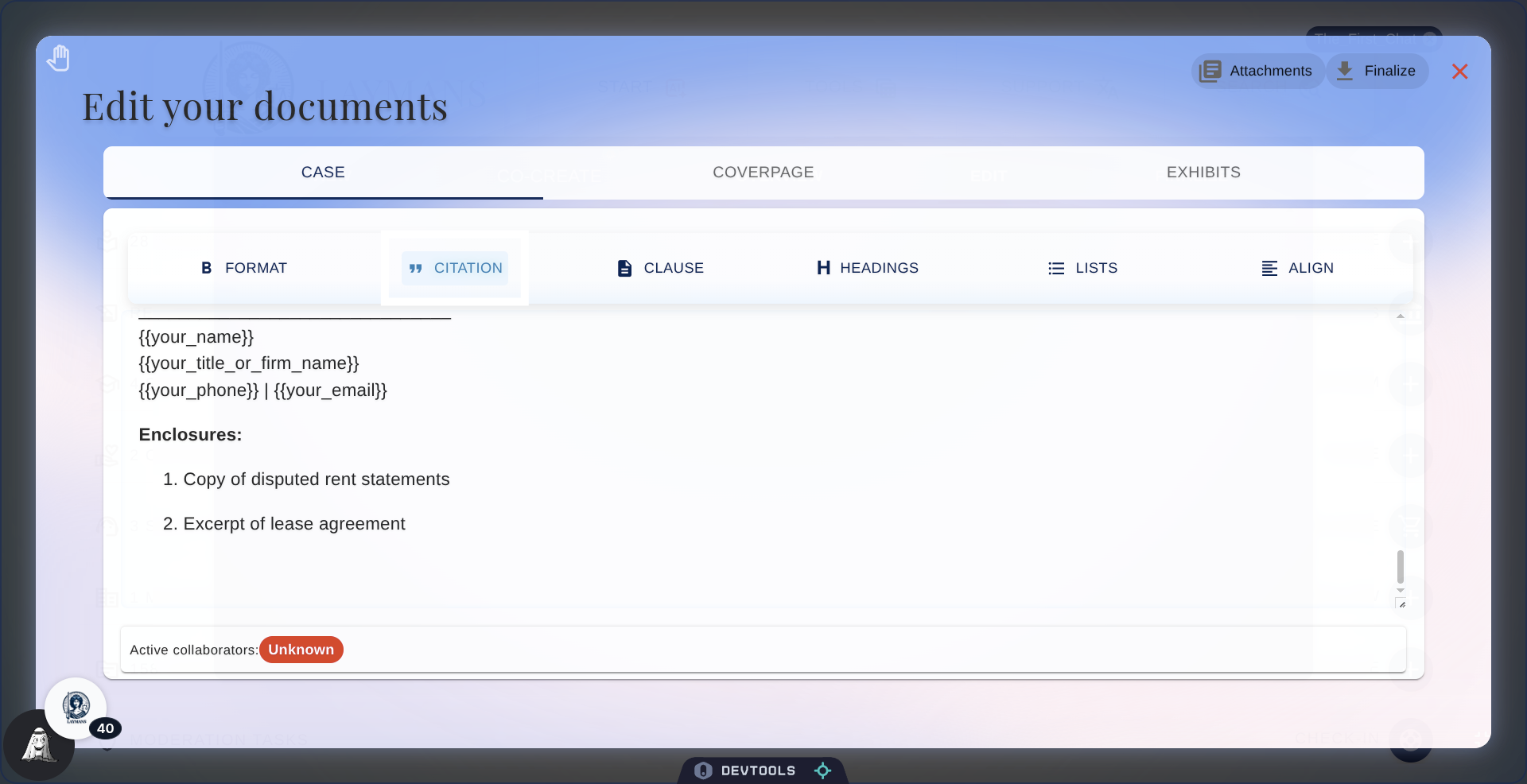This screenshot has width=1527, height=784.
Task: Open the EXHIBITS tab
Action: click(1203, 172)
